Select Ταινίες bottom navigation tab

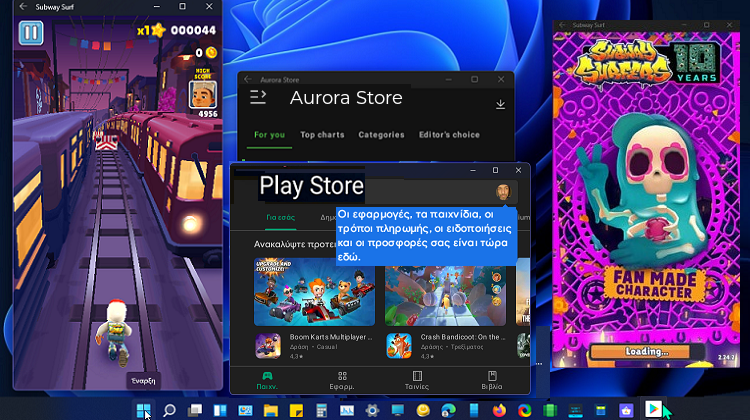point(417,381)
